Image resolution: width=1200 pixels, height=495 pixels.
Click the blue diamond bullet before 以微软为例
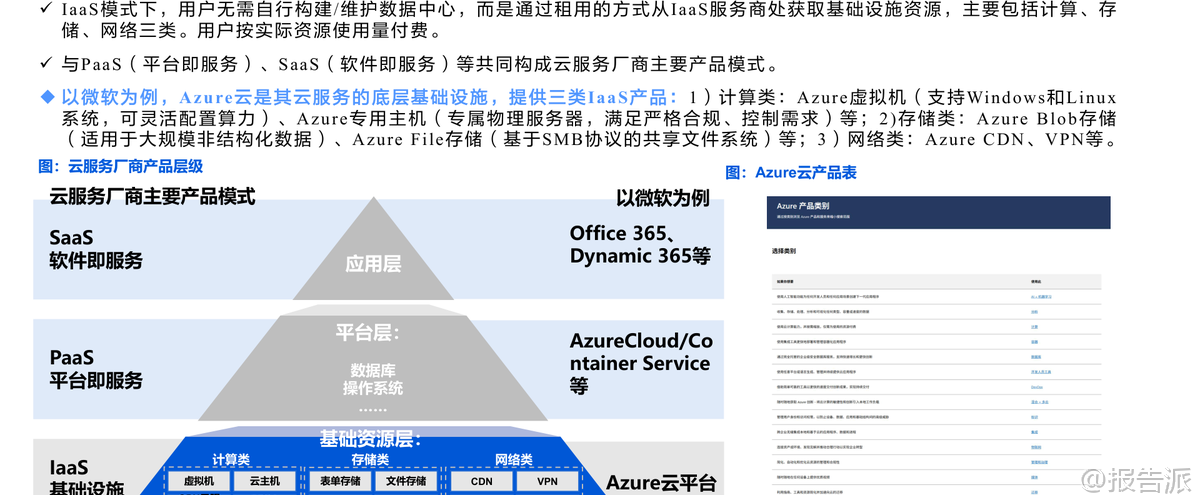46,97
